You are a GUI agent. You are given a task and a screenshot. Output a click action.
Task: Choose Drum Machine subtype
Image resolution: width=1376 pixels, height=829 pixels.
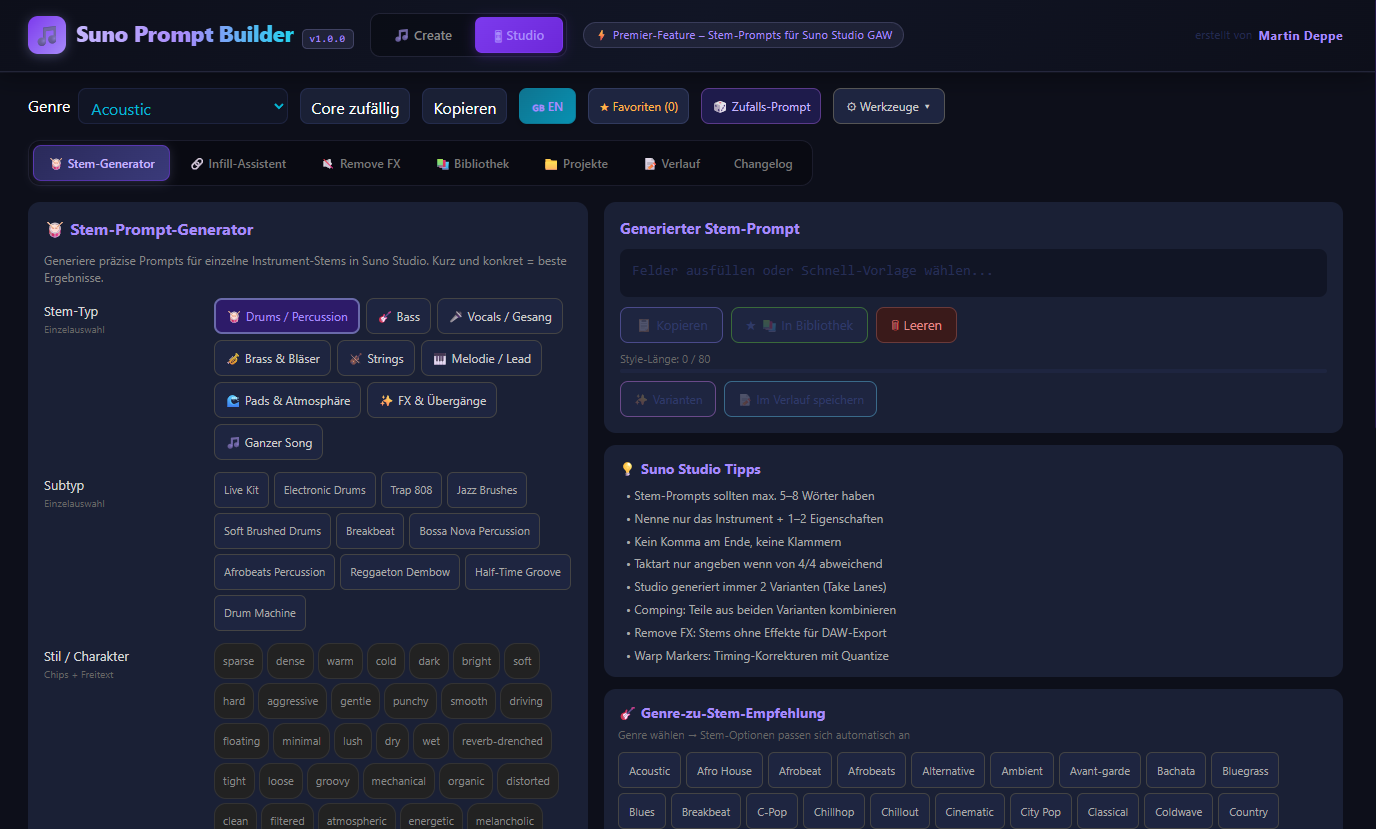point(260,613)
